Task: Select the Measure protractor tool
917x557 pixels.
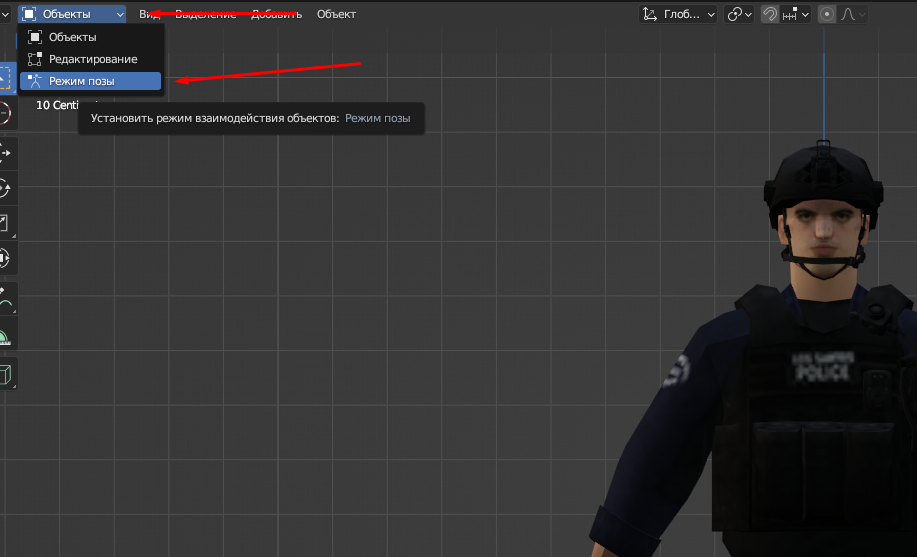Action: pyautogui.click(x=4, y=335)
